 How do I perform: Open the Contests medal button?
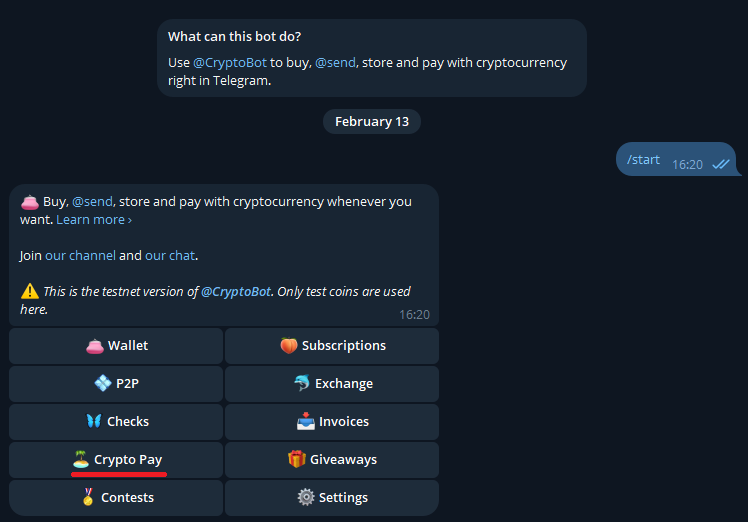pyautogui.click(x=116, y=498)
